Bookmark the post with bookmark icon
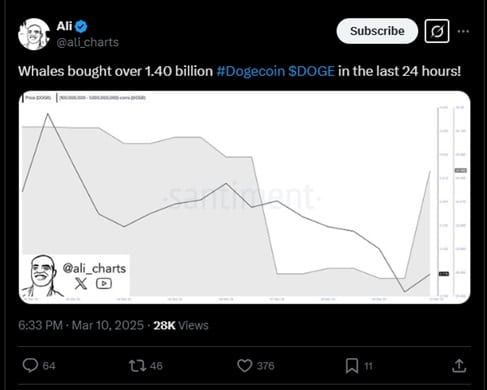 tap(352, 366)
